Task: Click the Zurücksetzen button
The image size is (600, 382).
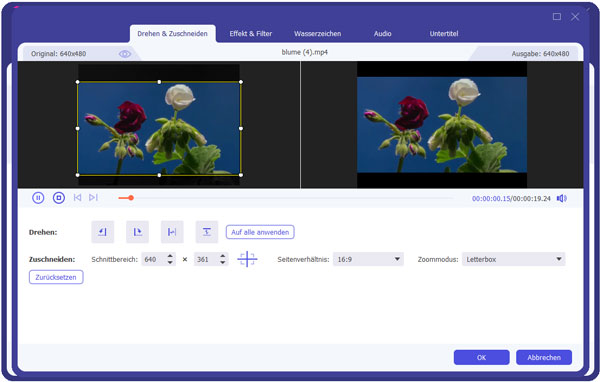Action: click(x=56, y=277)
